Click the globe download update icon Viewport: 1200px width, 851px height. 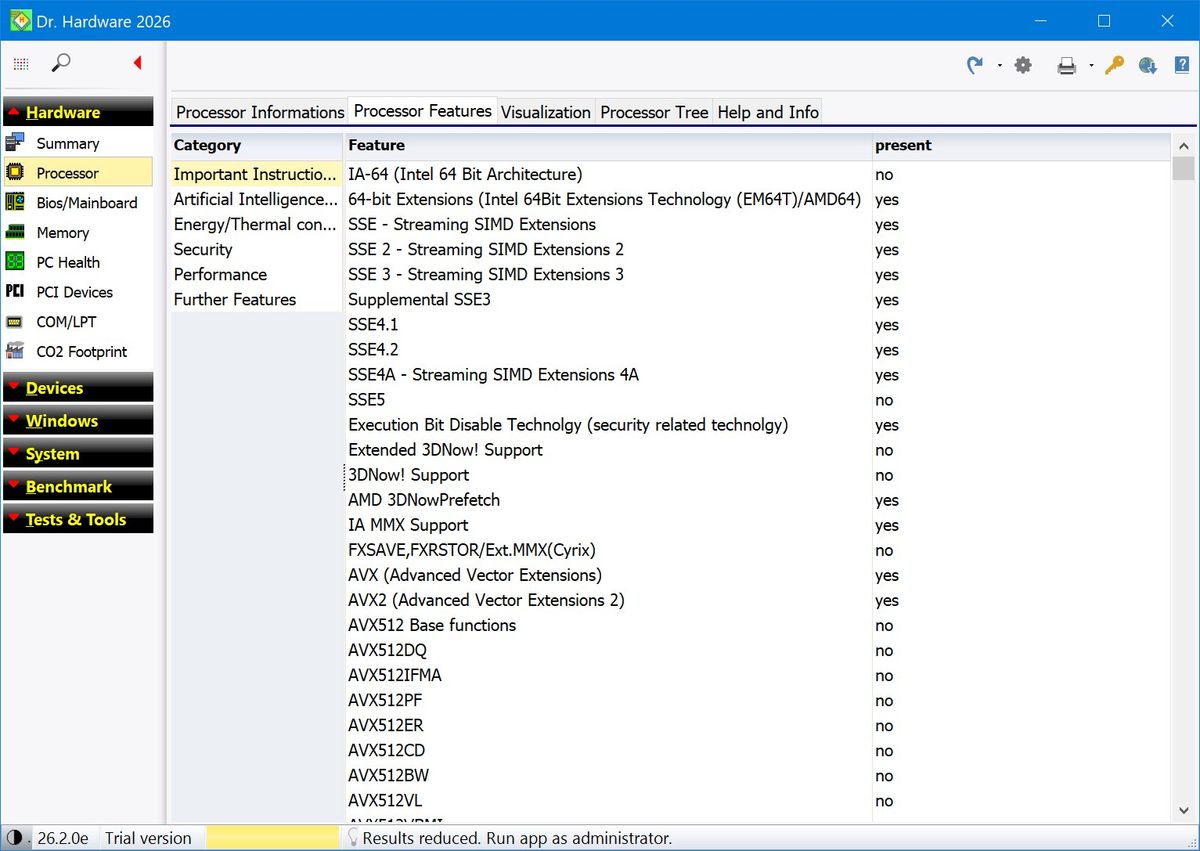1147,65
